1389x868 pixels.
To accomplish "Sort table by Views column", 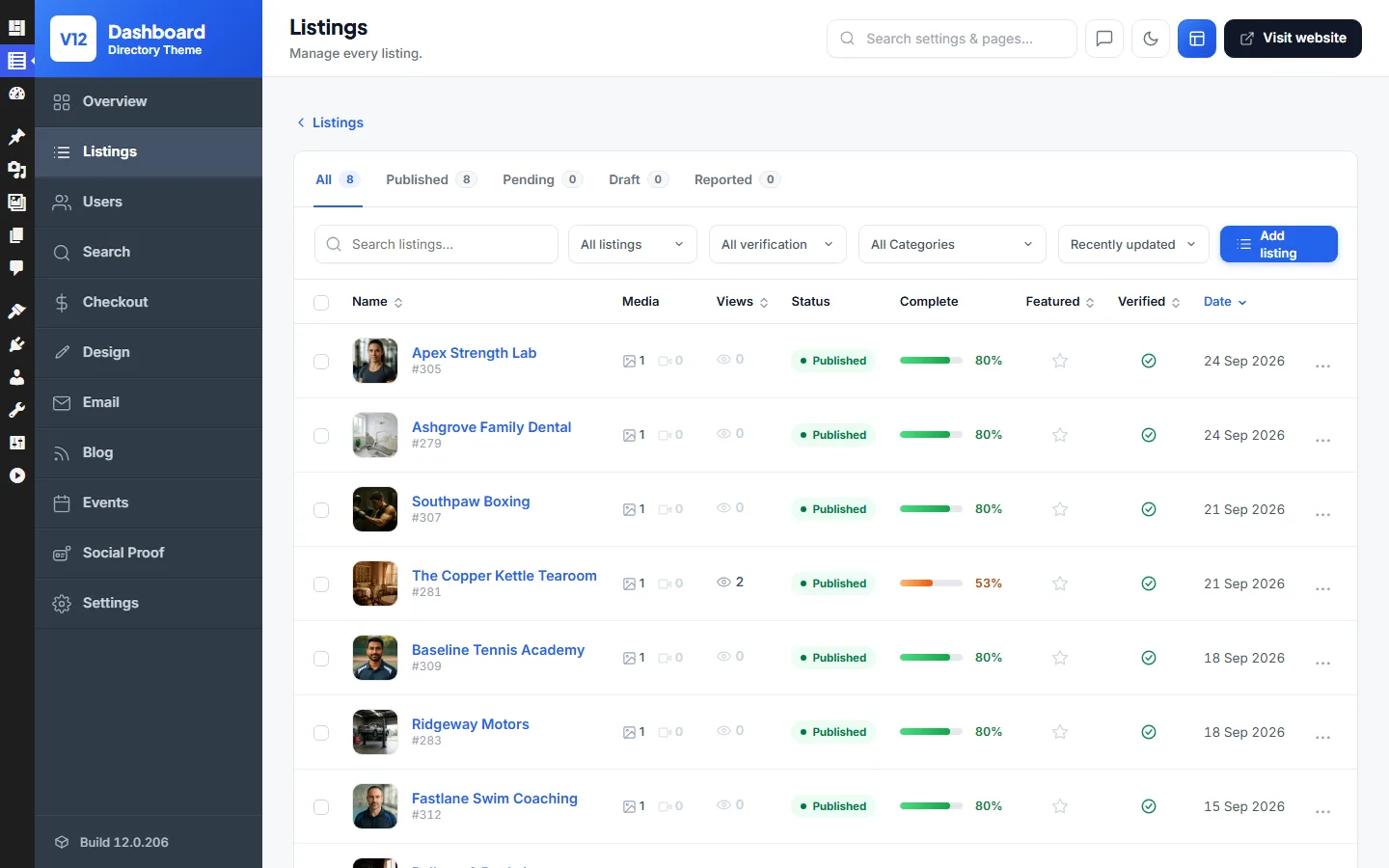I will point(742,302).
